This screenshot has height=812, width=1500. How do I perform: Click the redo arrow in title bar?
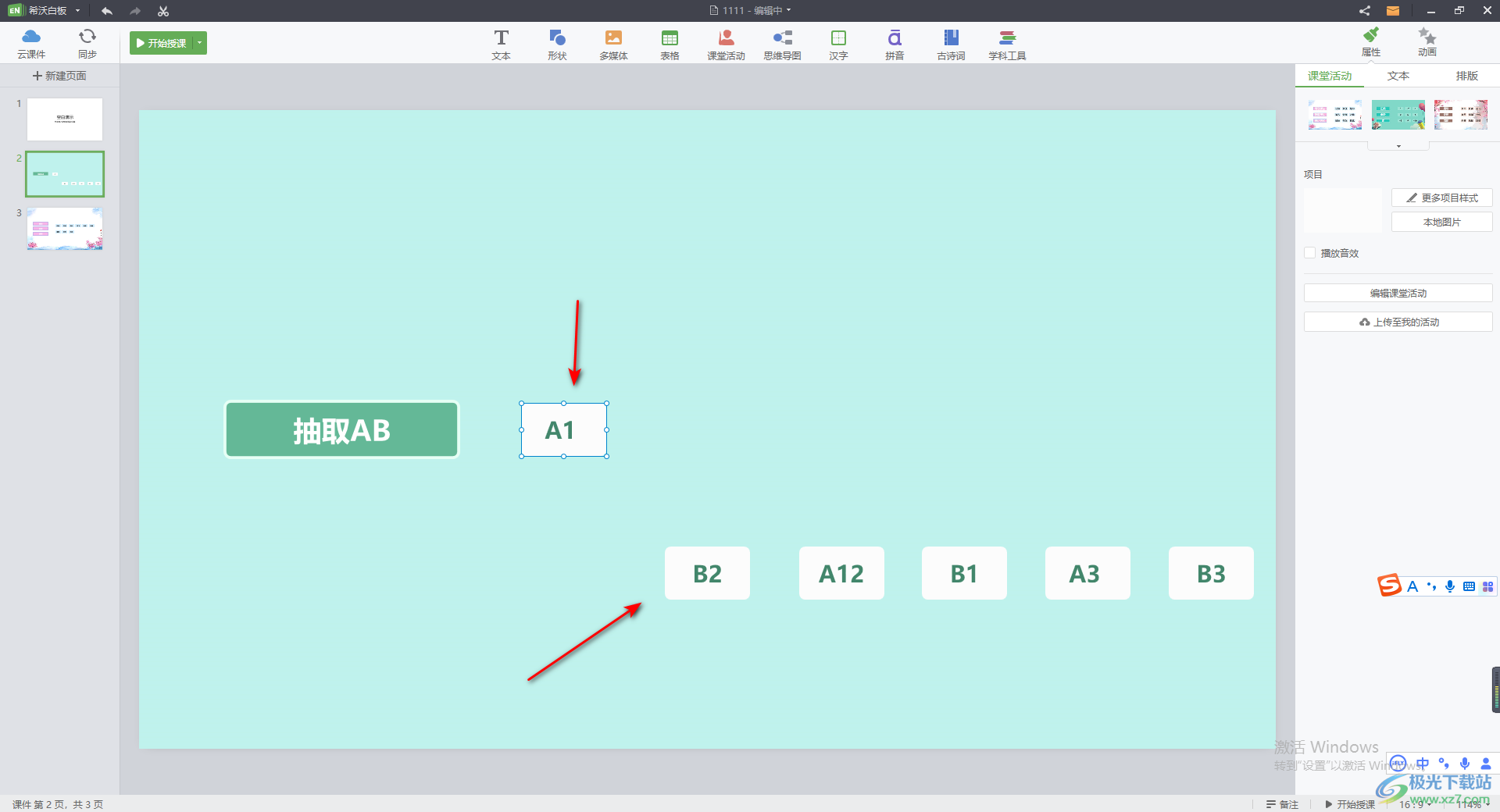coord(135,11)
